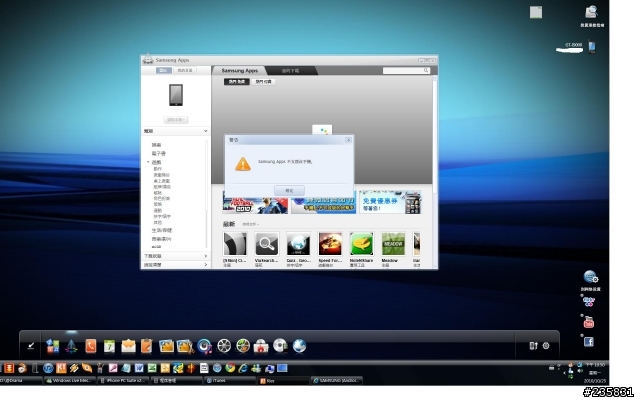Open the Meadow app thumbnail
The height and width of the screenshot is (400, 640).
(393, 244)
